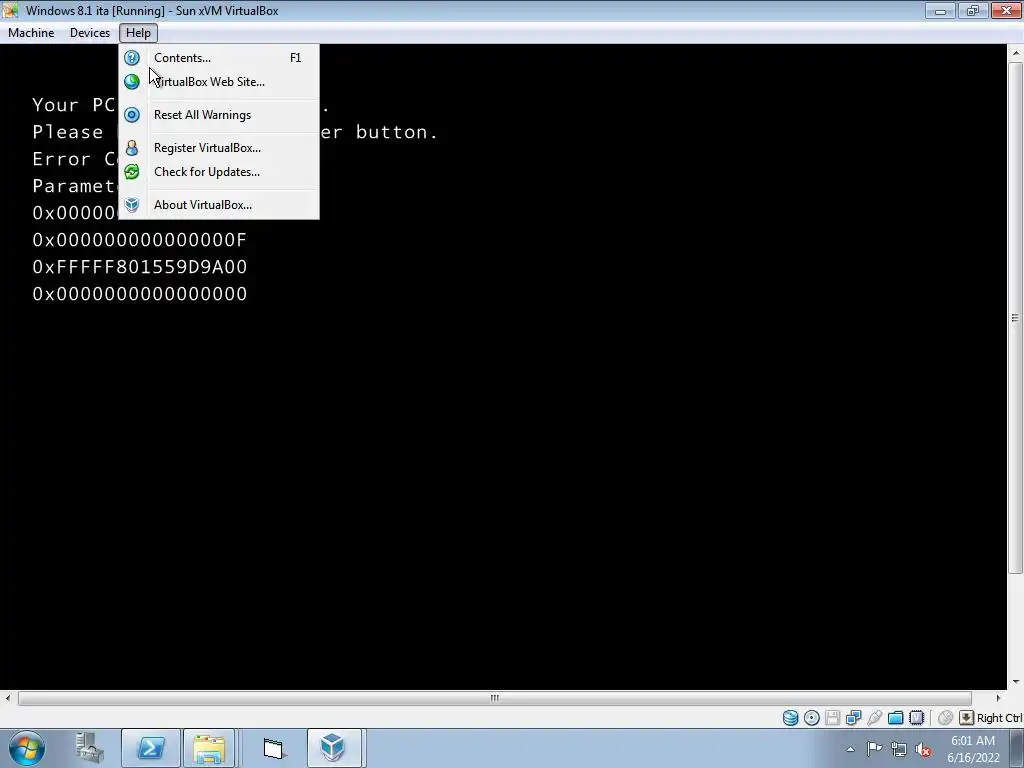The width and height of the screenshot is (1024, 768).
Task: Restore down the VirtualBox VM window
Action: click(x=973, y=10)
